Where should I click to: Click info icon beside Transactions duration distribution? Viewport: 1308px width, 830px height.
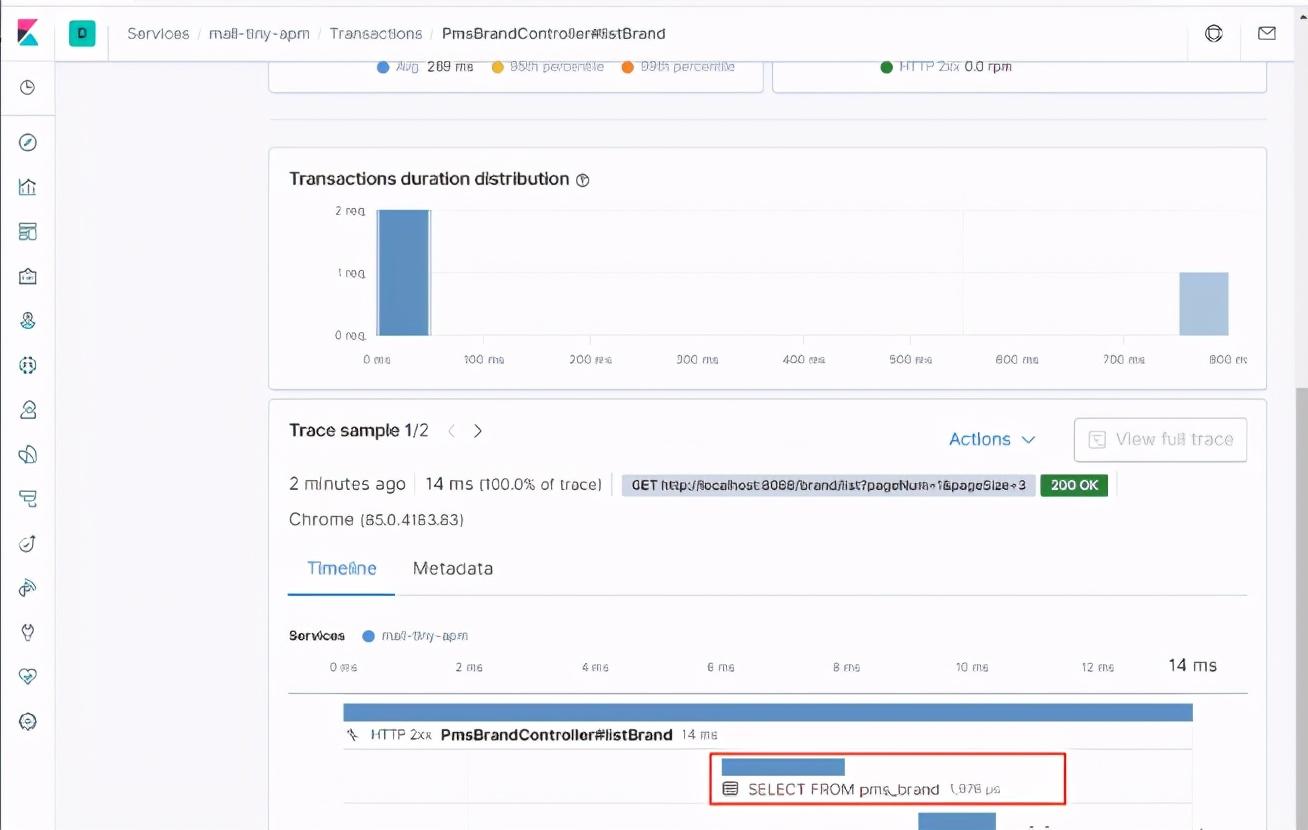click(583, 180)
